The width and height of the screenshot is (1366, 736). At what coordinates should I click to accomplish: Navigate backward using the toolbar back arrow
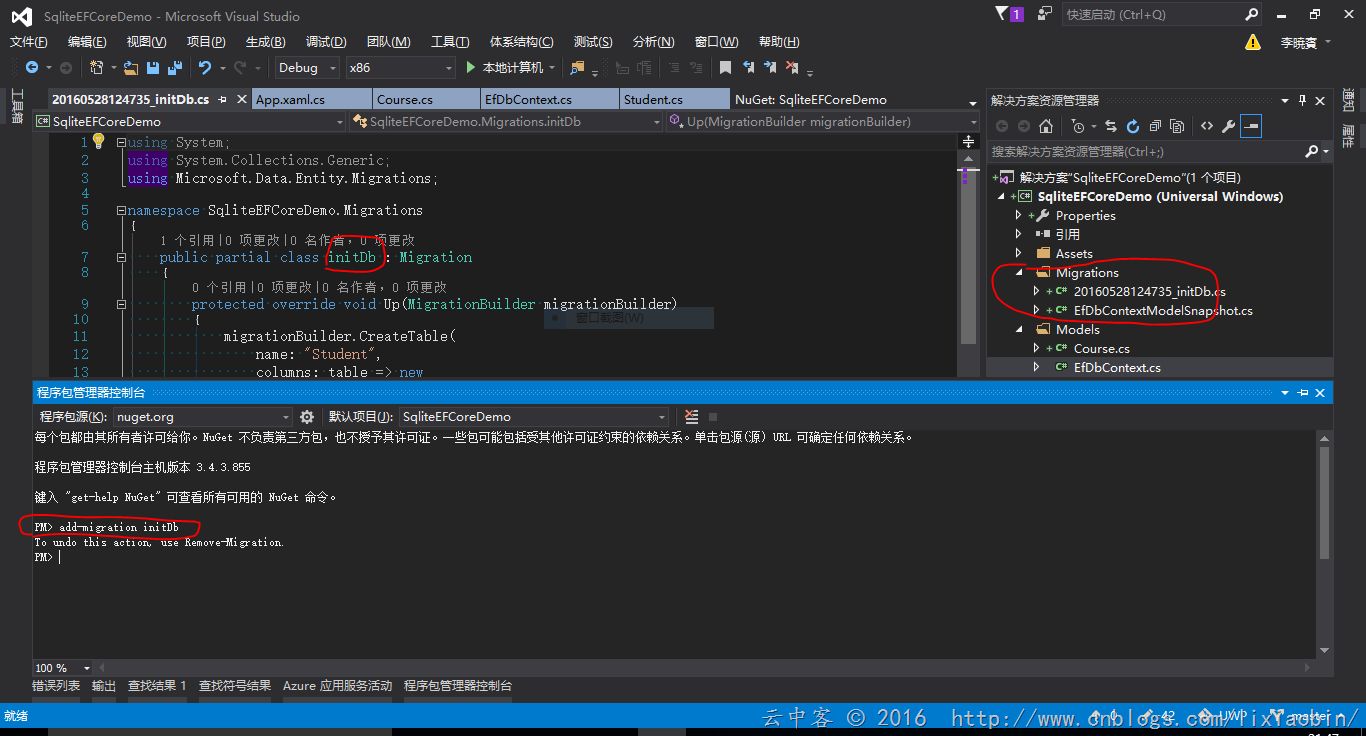pos(32,68)
